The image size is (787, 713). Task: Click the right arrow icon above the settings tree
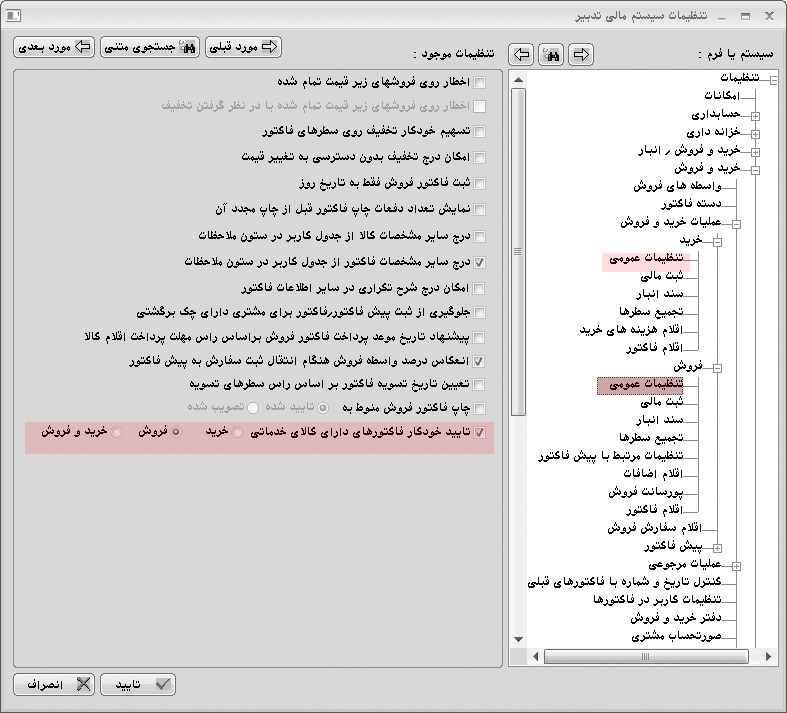pyautogui.click(x=580, y=53)
